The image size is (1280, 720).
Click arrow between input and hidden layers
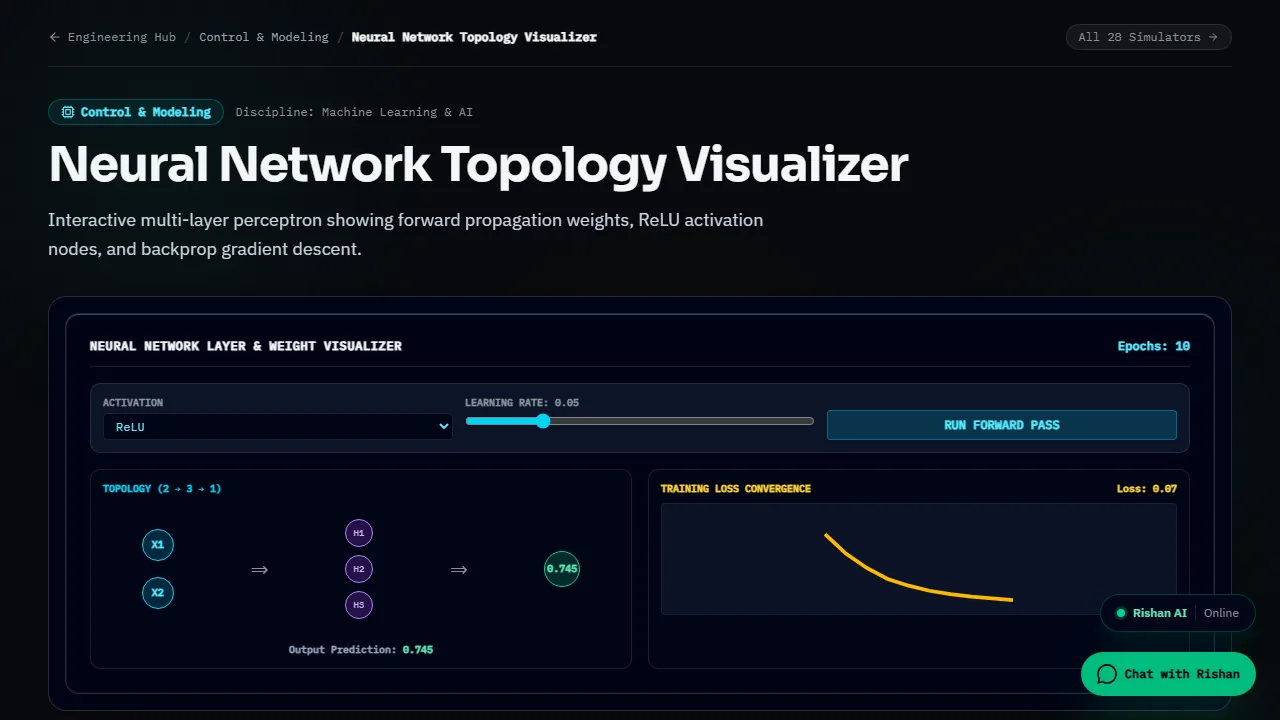(260, 570)
